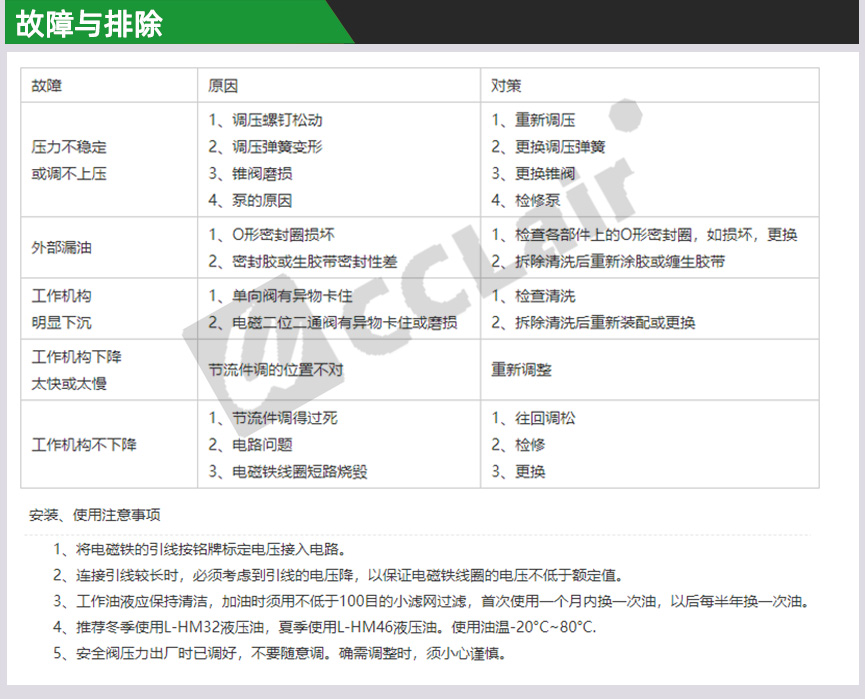
Task: Select the 工作机构不下降 fault cell
Action: [84, 444]
